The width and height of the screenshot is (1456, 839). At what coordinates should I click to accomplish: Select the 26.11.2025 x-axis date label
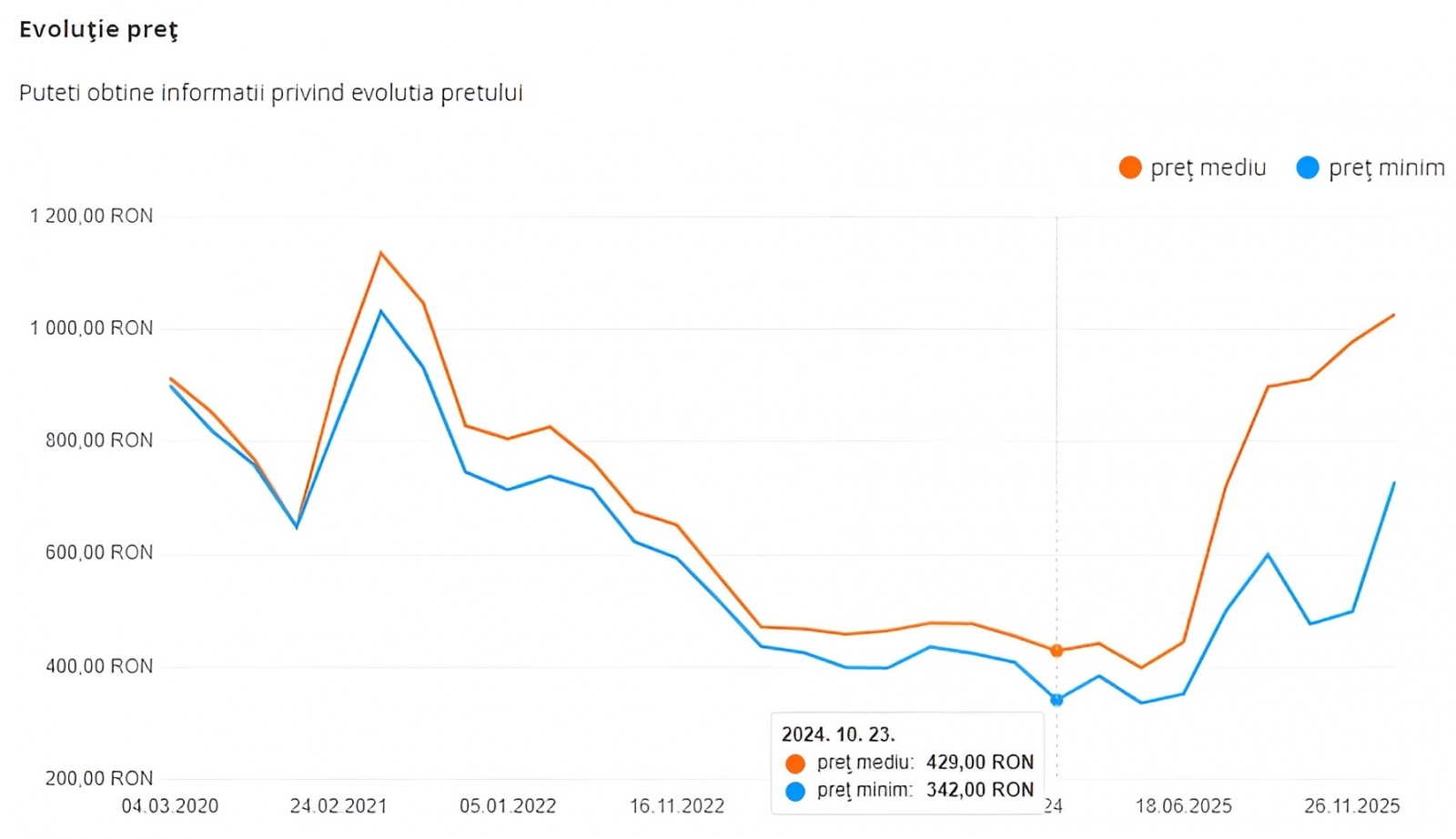coord(1351,806)
